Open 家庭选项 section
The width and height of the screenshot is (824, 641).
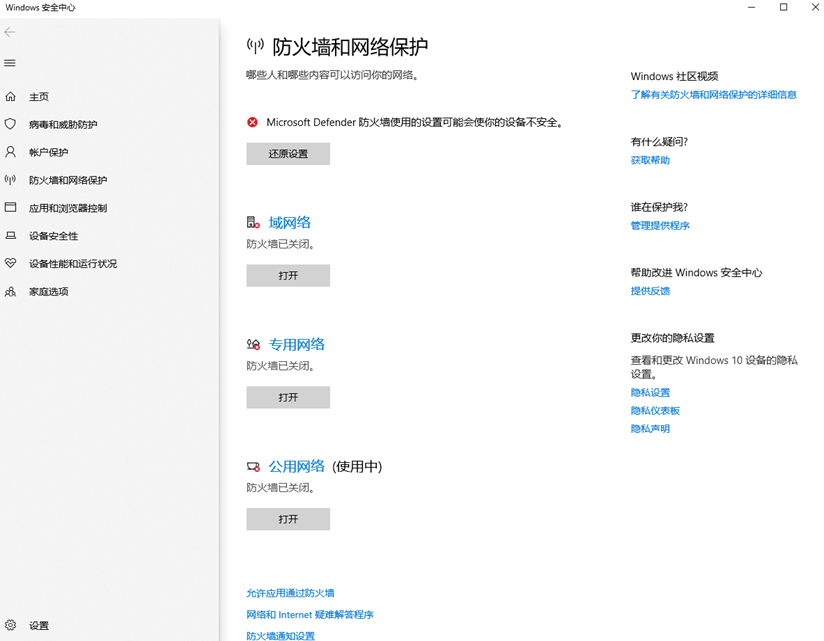pyautogui.click(x=48, y=292)
